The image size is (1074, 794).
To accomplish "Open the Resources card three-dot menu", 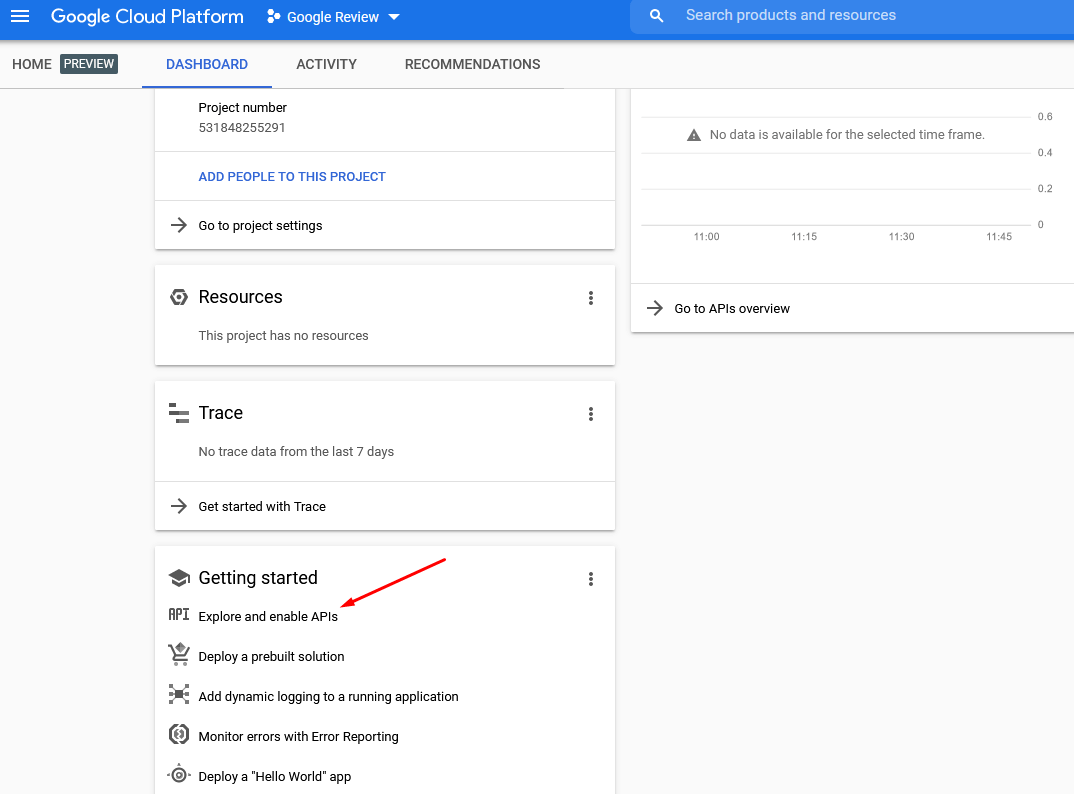I will click(590, 298).
